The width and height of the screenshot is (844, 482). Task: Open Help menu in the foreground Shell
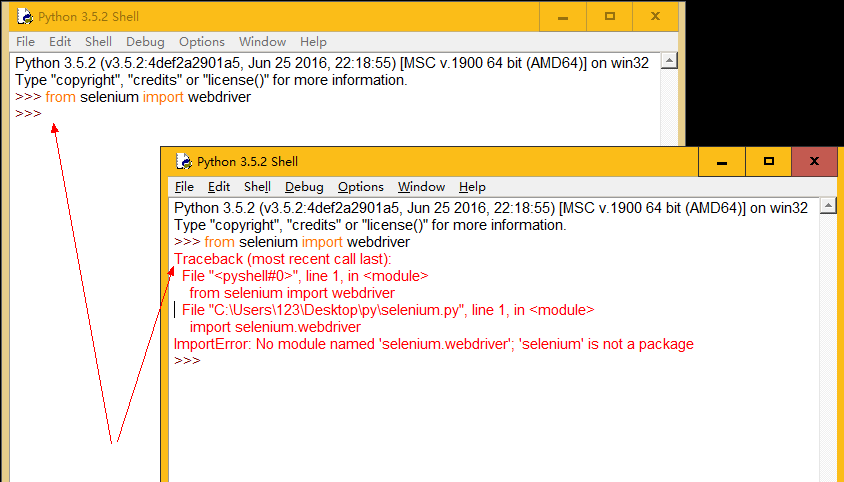pos(472,187)
